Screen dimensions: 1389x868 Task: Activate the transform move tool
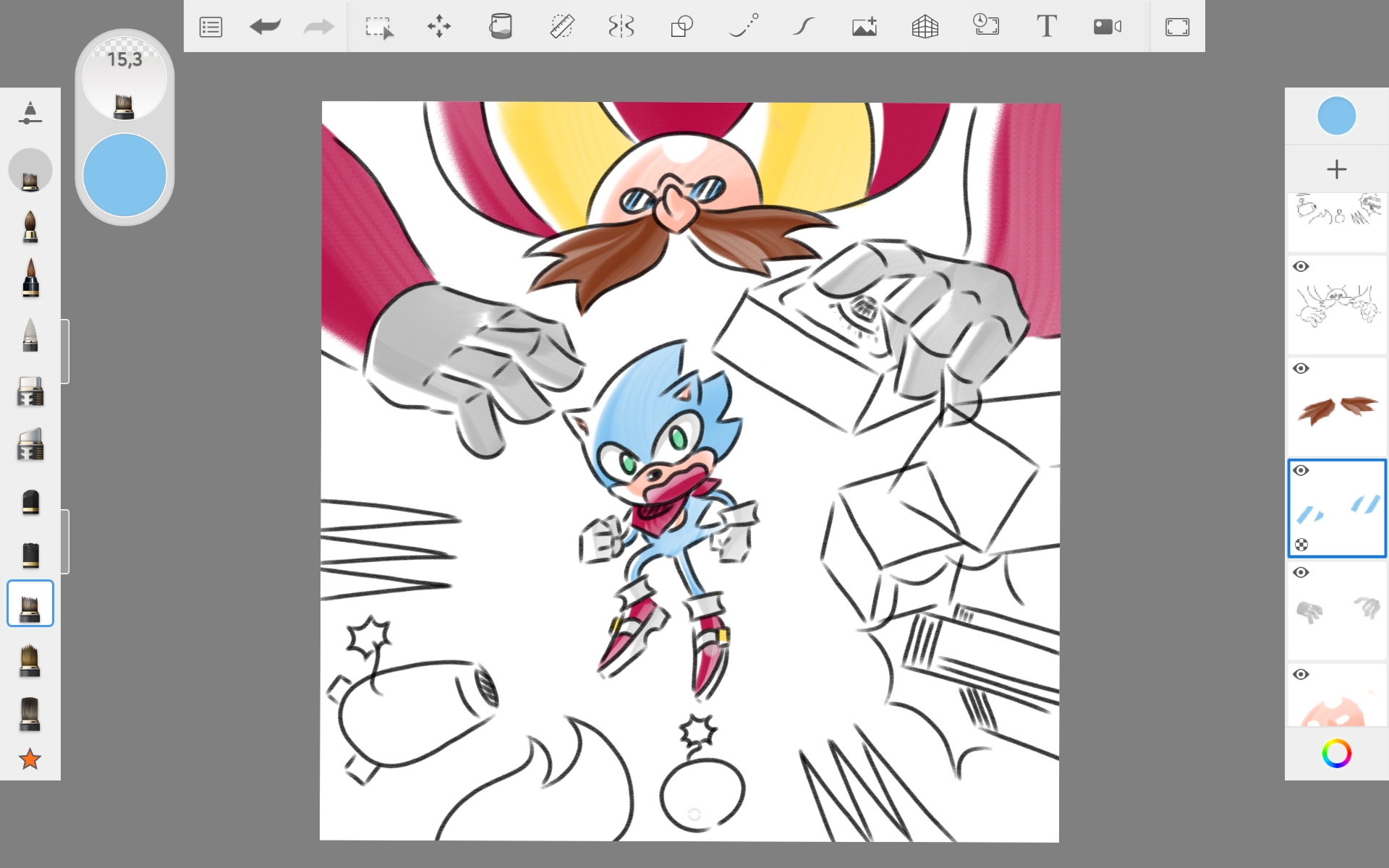coord(439,27)
